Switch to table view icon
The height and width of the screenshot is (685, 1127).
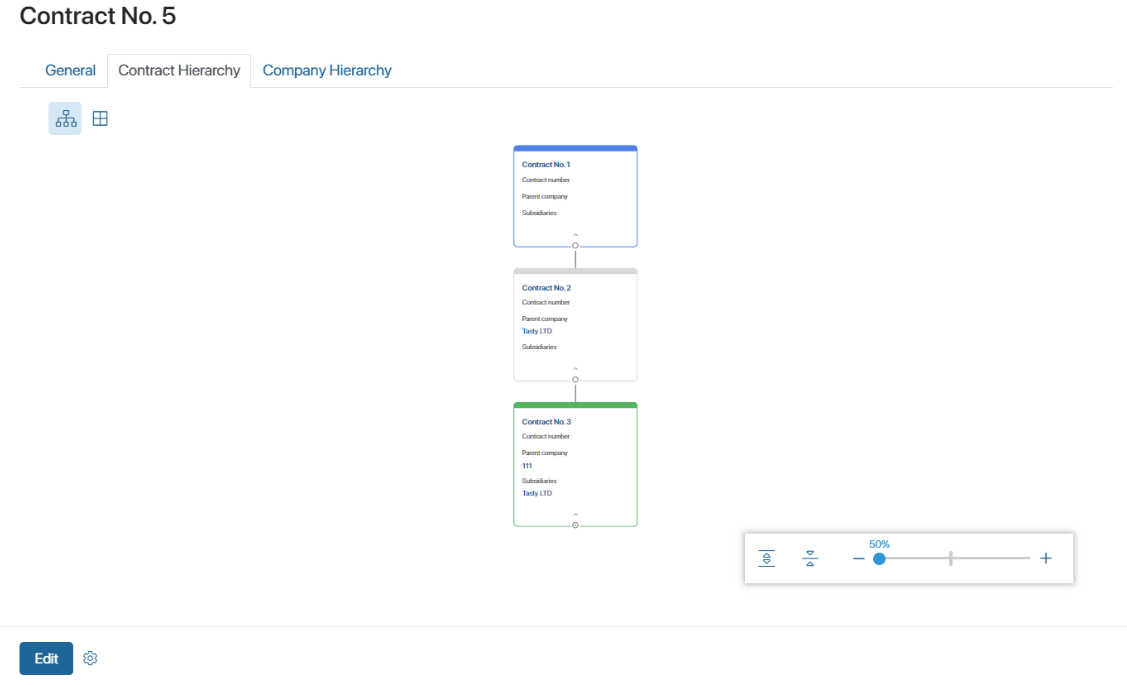point(100,119)
